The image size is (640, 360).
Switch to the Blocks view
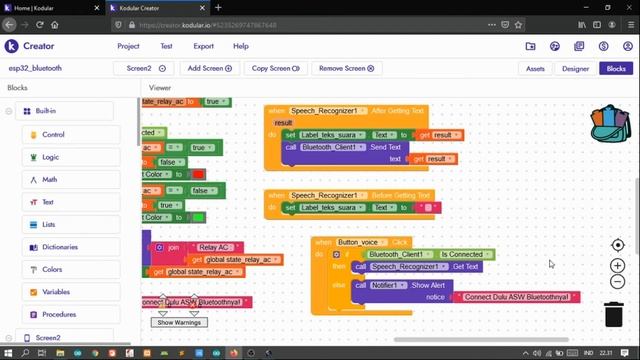coord(616,69)
